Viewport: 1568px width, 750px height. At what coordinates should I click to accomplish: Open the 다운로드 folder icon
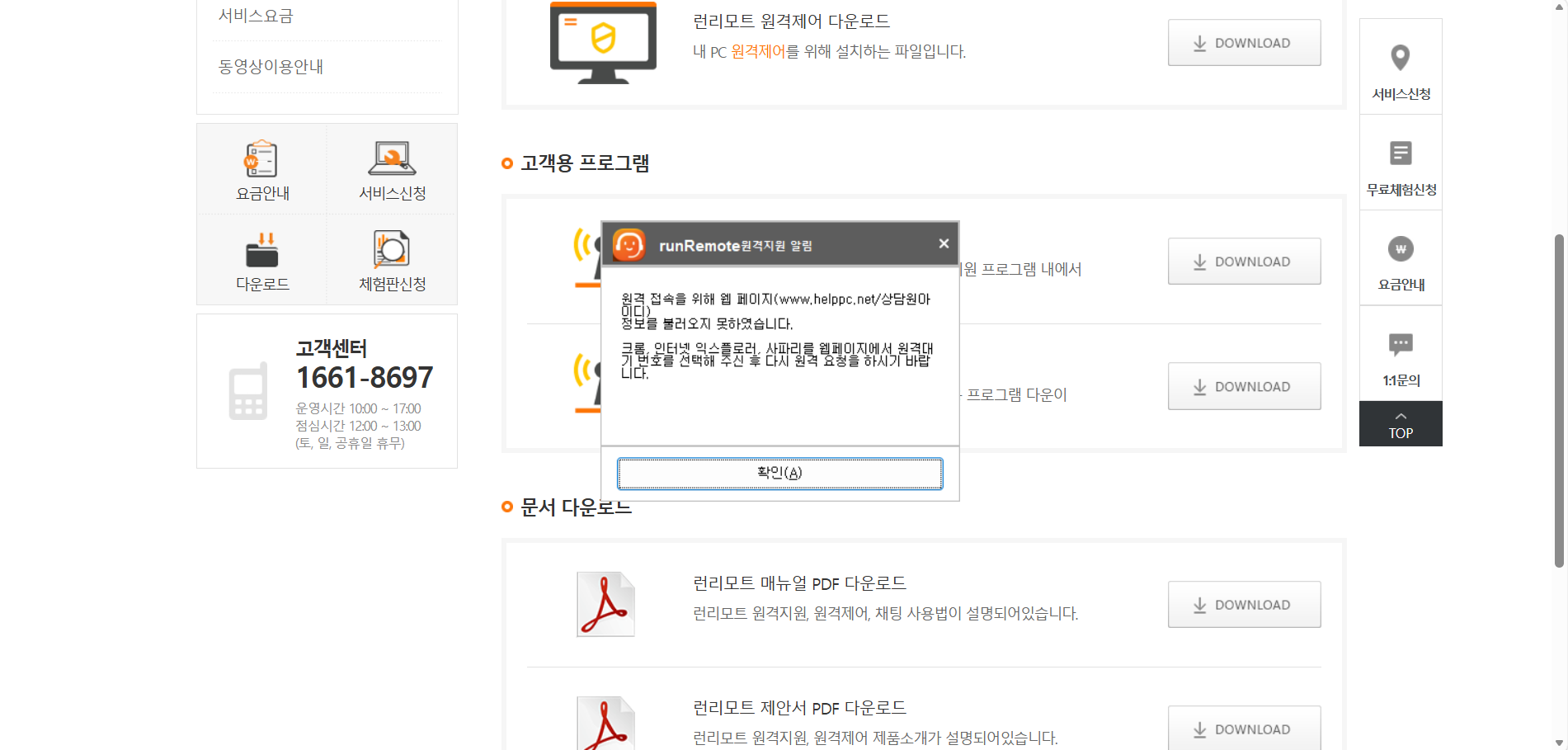(x=262, y=250)
